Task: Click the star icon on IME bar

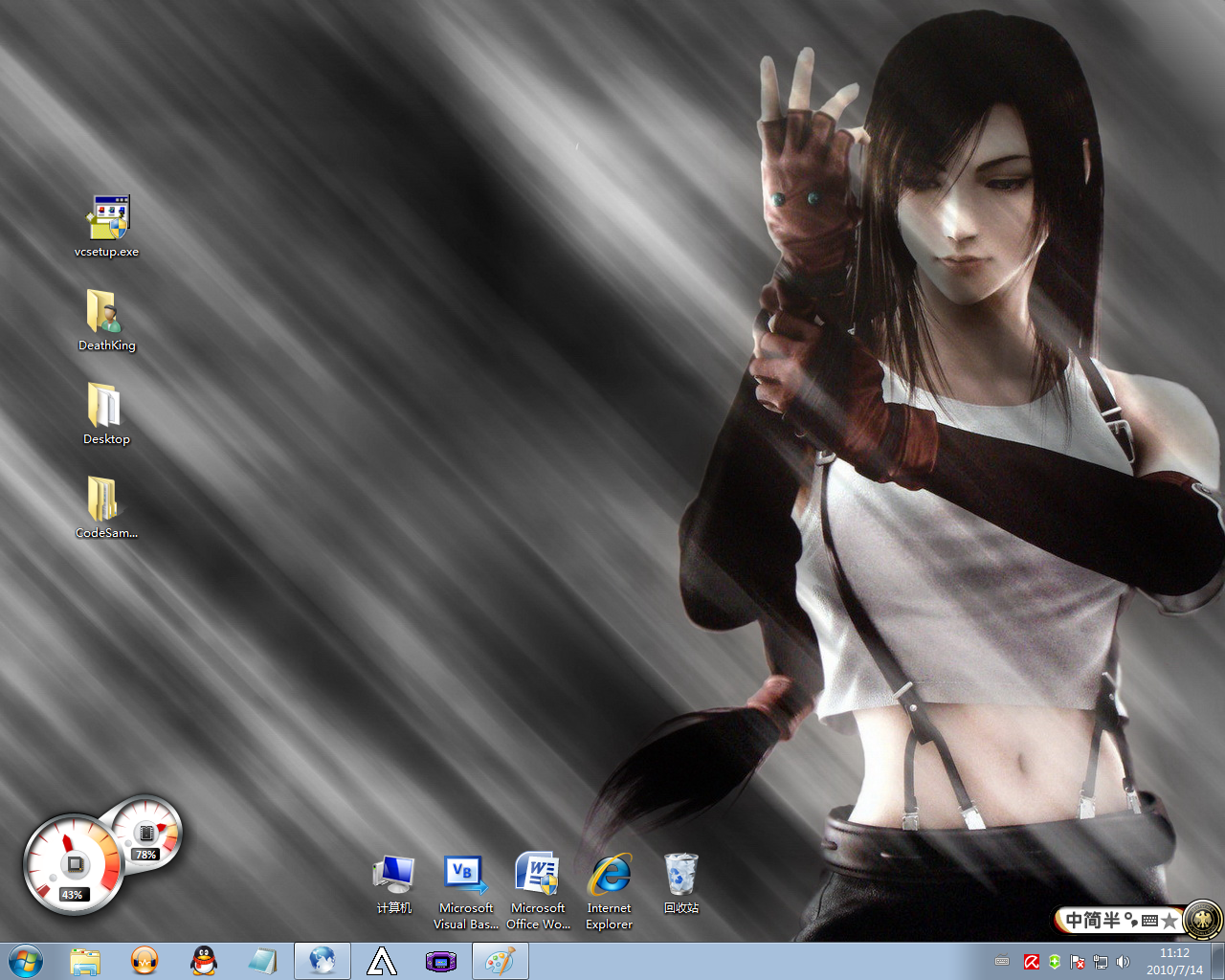Action: click(1169, 921)
